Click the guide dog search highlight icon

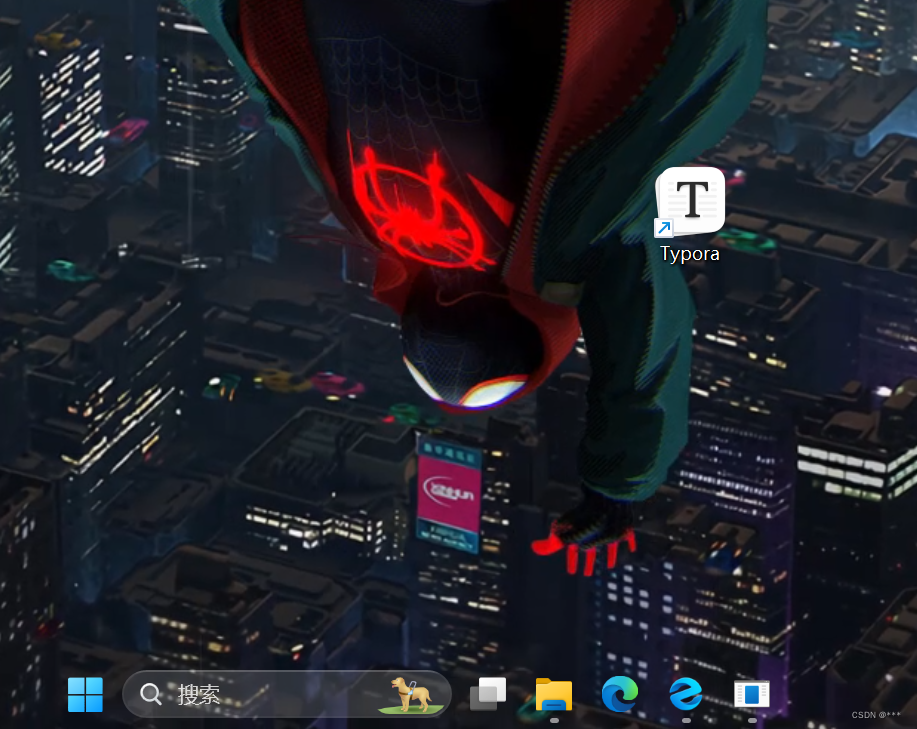412,695
